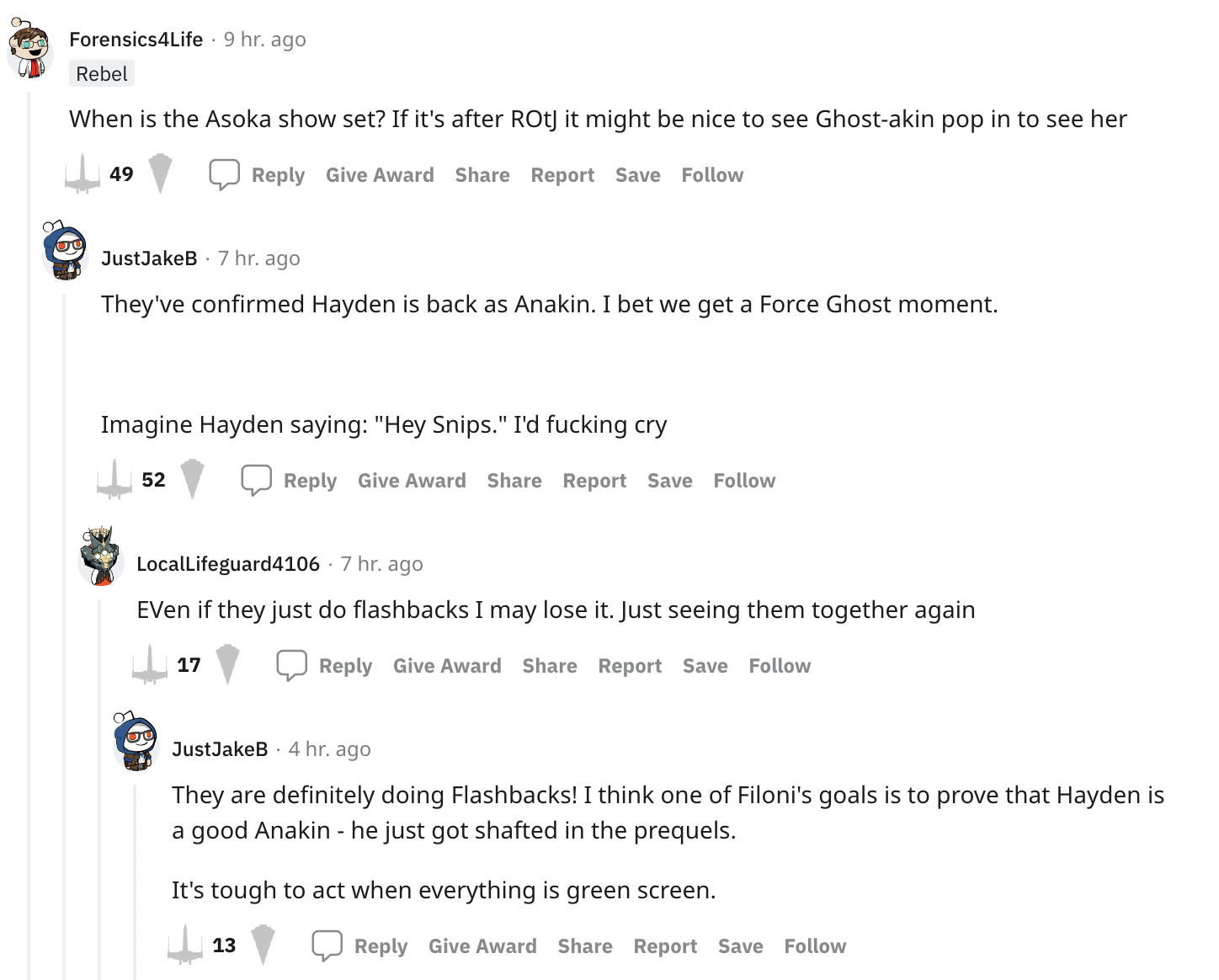Open JustJakeB username link, 4 hr. ago

click(x=220, y=749)
